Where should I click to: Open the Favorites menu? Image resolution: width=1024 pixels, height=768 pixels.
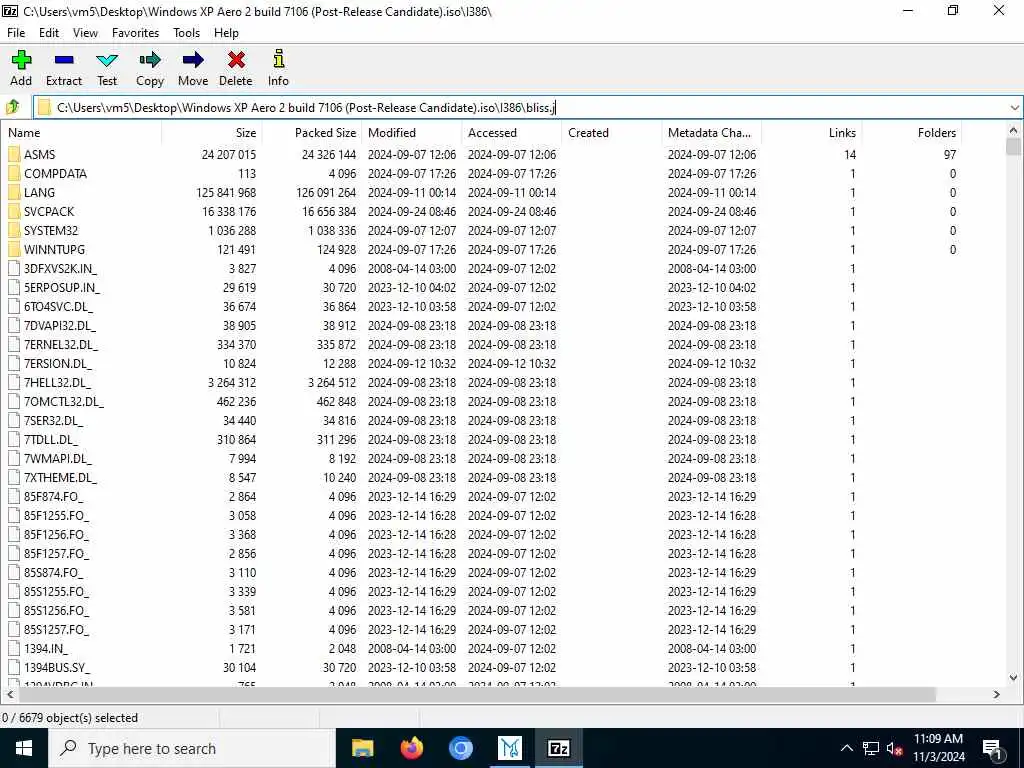pyautogui.click(x=135, y=33)
